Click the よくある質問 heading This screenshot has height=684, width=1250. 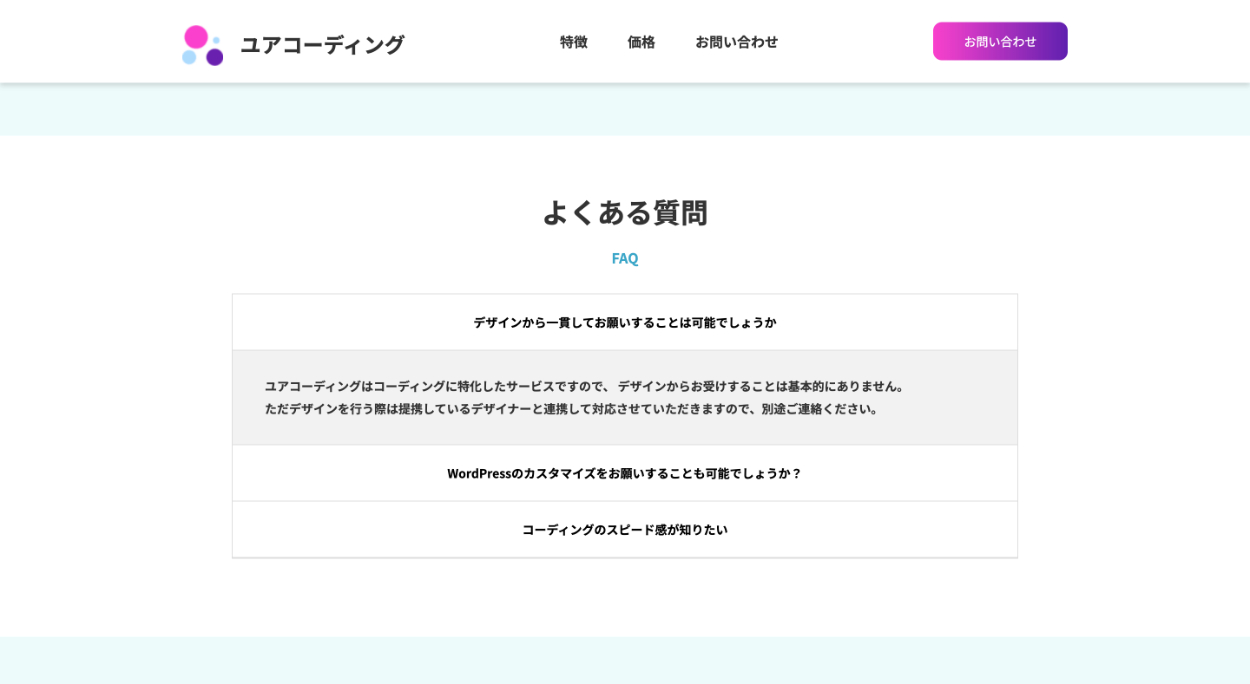(624, 212)
